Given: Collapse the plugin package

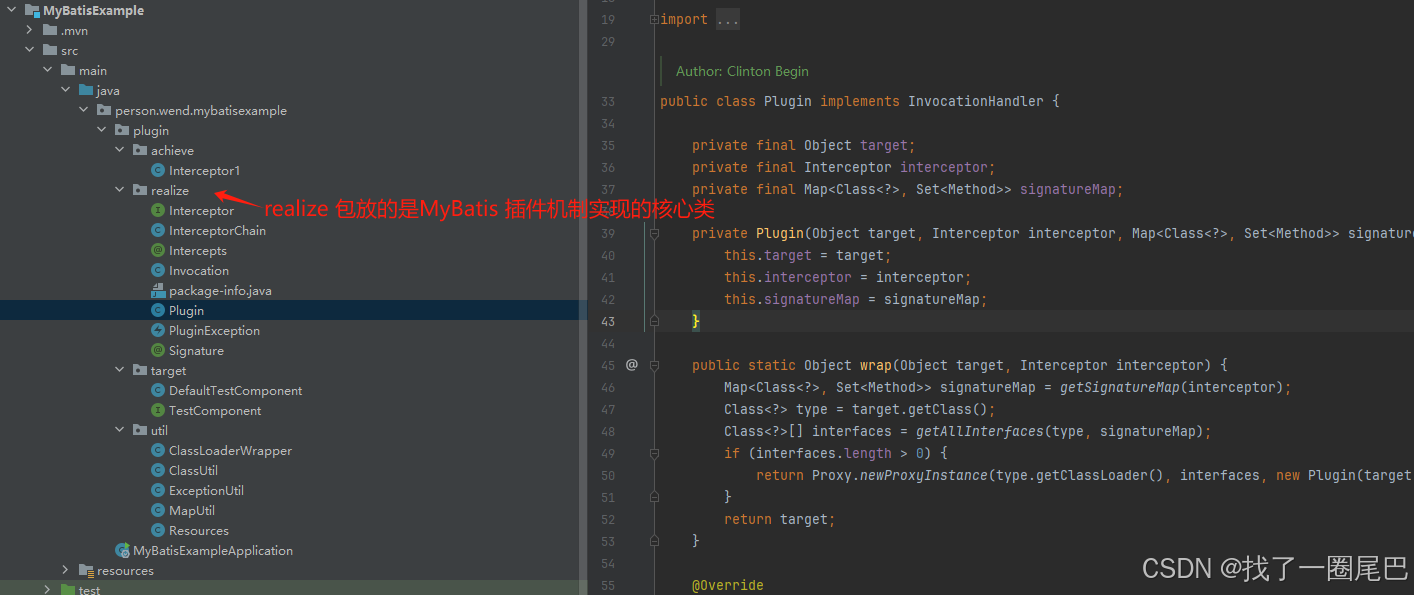Looking at the screenshot, I should click(x=101, y=130).
